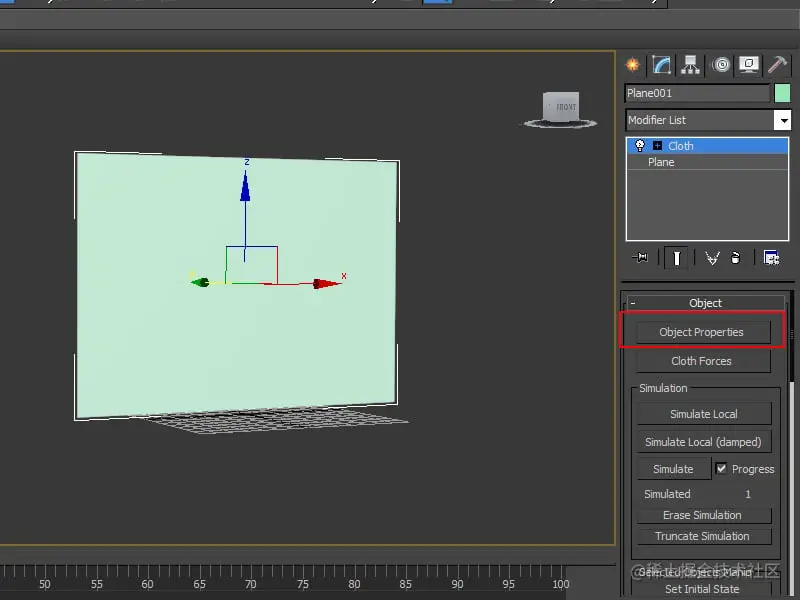The width and height of the screenshot is (800, 600).
Task: Expand the Cloth modifier sub-objects
Action: 657,146
